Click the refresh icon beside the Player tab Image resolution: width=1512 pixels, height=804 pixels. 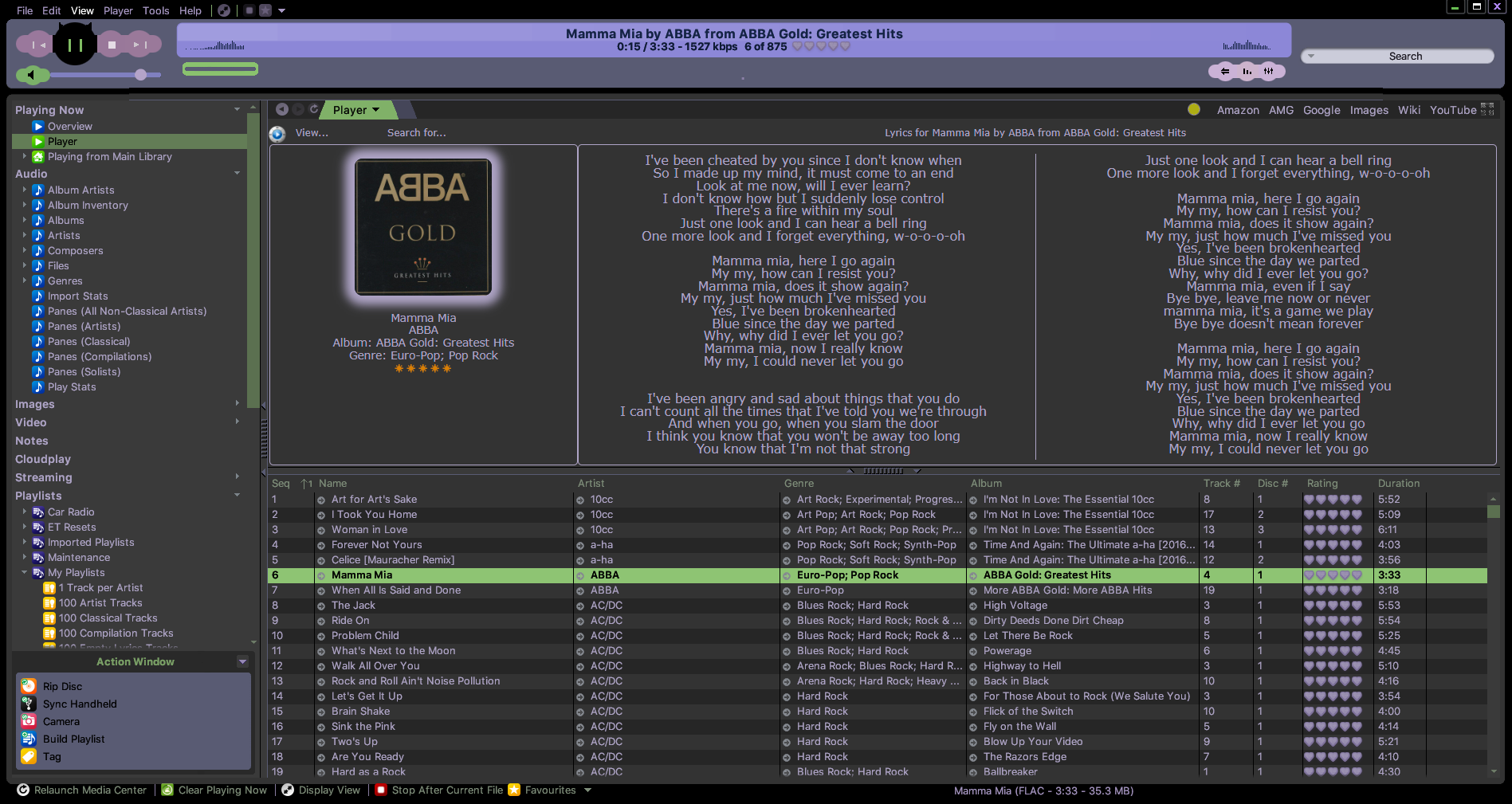click(x=314, y=109)
